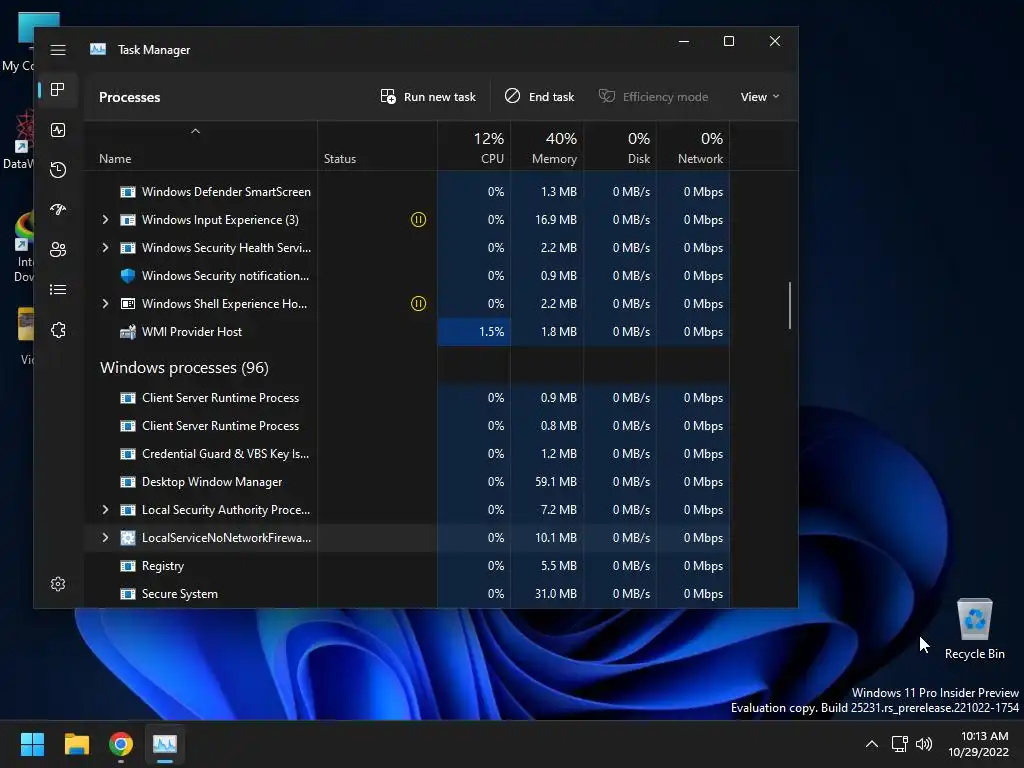
Task: Click the 16.9 MB memory value
Action: [556, 219]
